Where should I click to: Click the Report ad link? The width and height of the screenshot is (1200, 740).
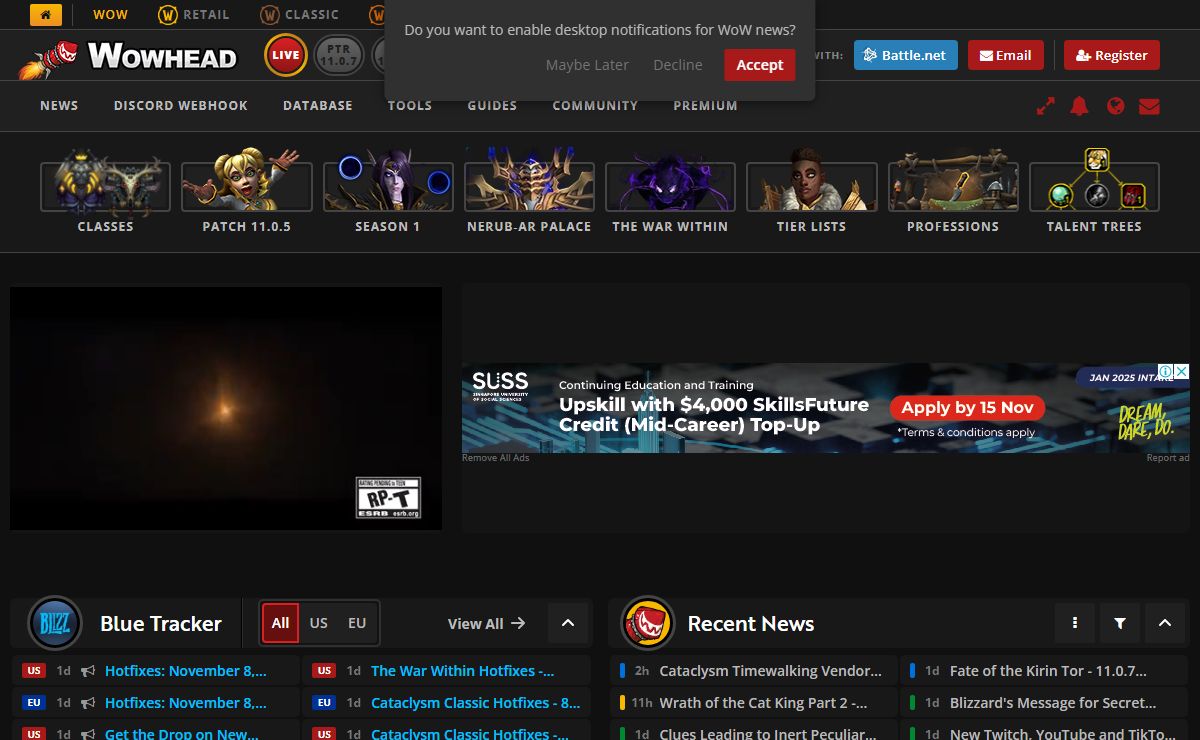coord(1168,458)
